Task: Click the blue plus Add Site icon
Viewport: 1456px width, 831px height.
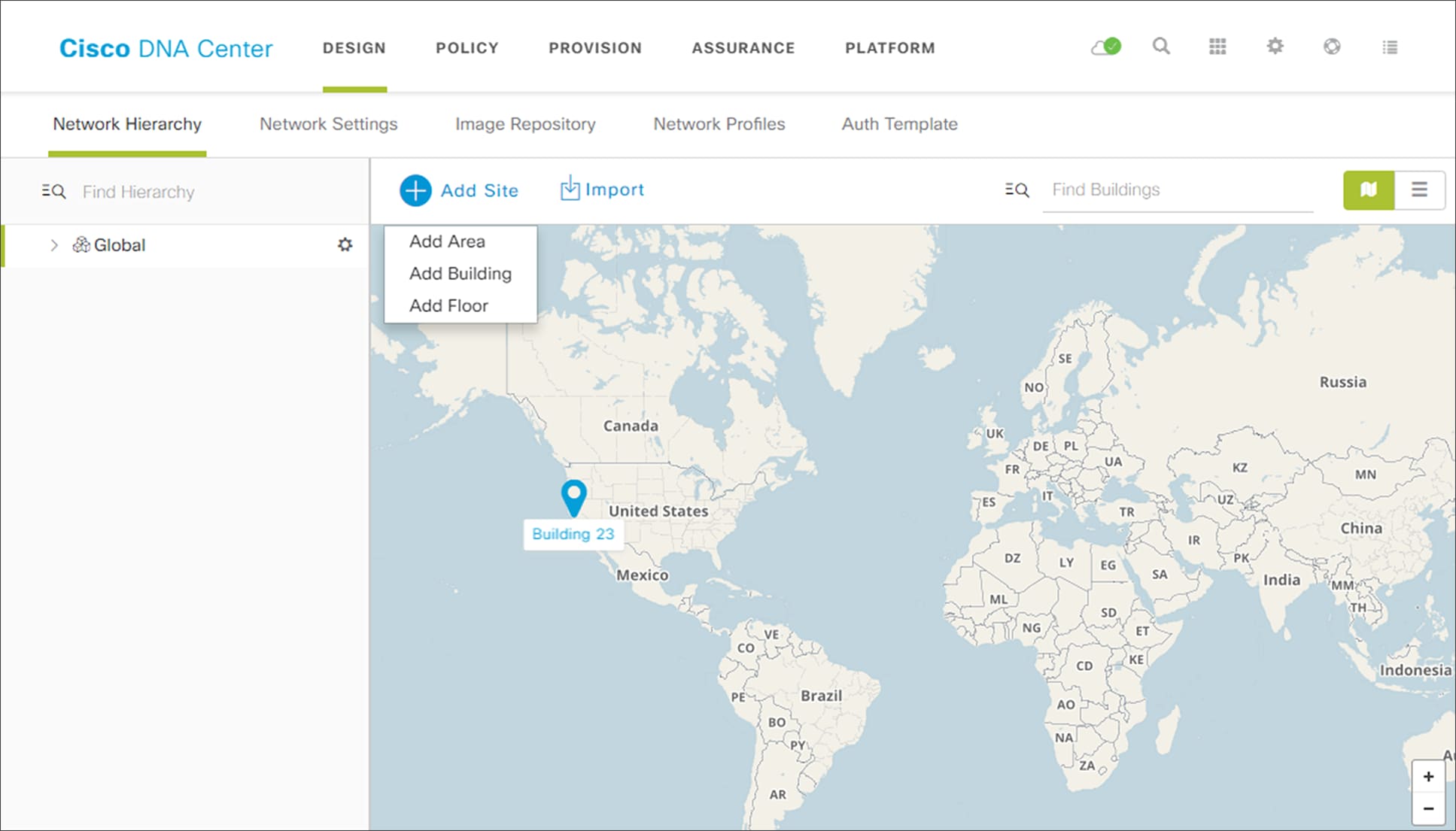Action: click(x=415, y=190)
